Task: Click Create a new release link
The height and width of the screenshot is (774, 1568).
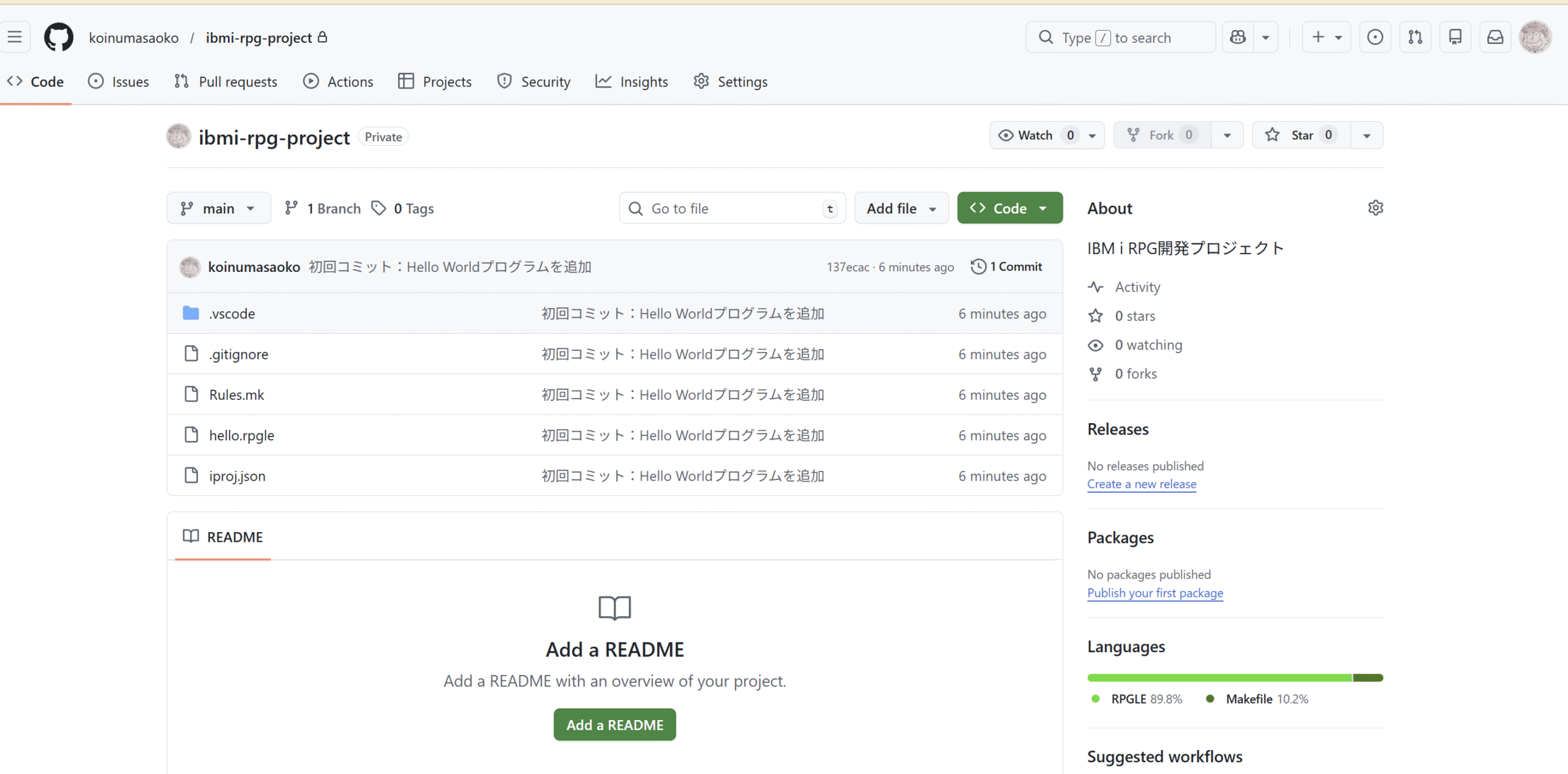Action: point(1142,484)
